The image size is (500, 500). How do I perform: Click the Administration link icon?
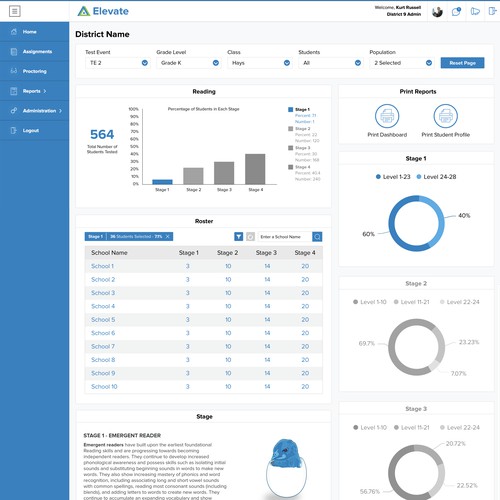14,111
